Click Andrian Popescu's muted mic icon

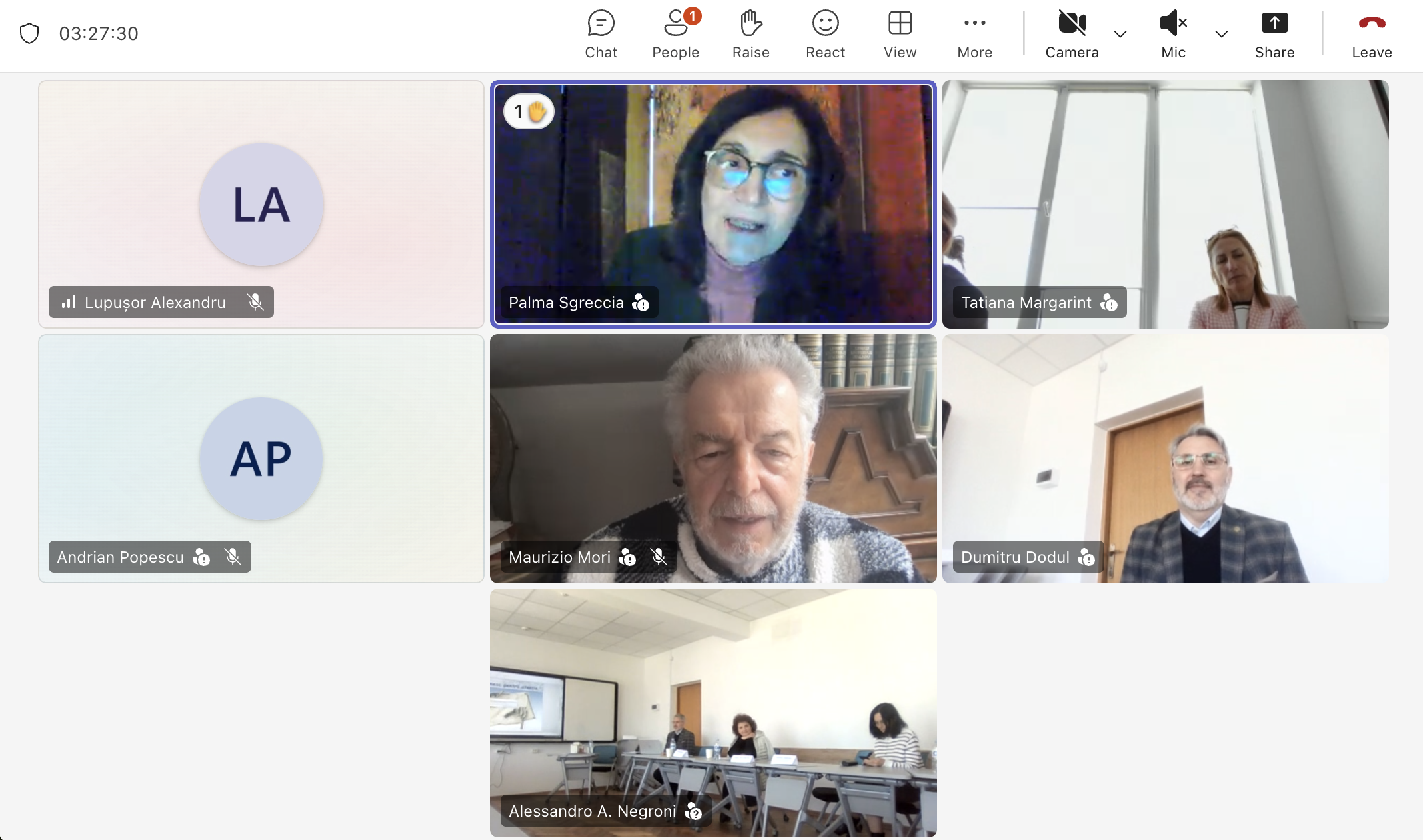point(233,557)
